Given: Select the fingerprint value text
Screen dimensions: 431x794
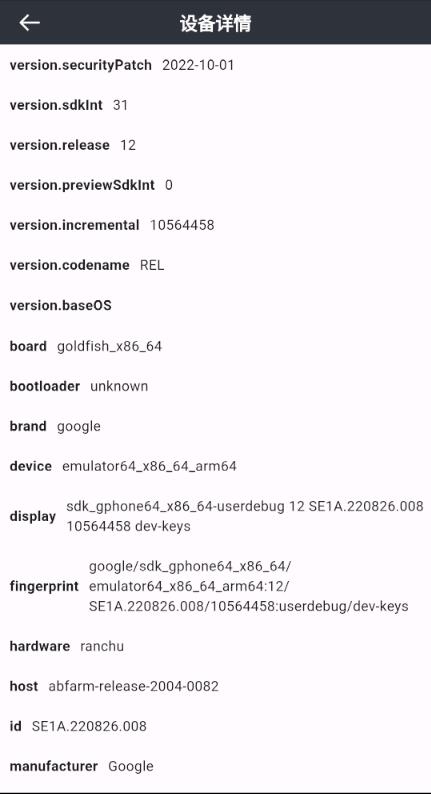Looking at the screenshot, I should (249, 586).
